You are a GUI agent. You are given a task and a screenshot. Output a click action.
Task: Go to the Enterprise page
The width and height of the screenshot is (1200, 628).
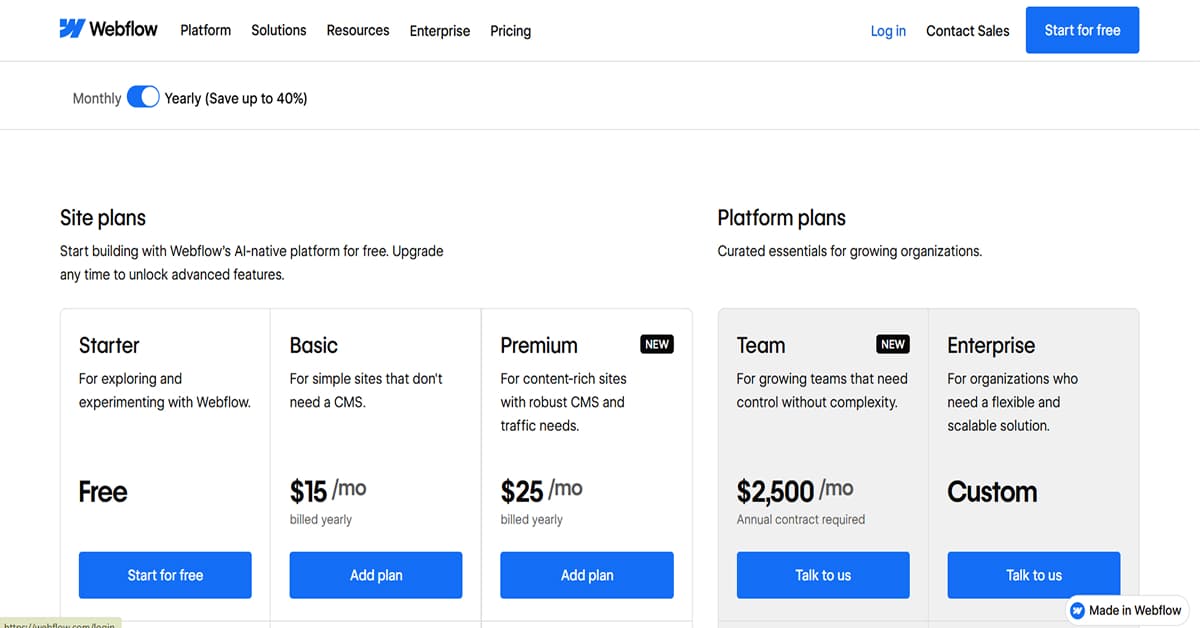440,31
